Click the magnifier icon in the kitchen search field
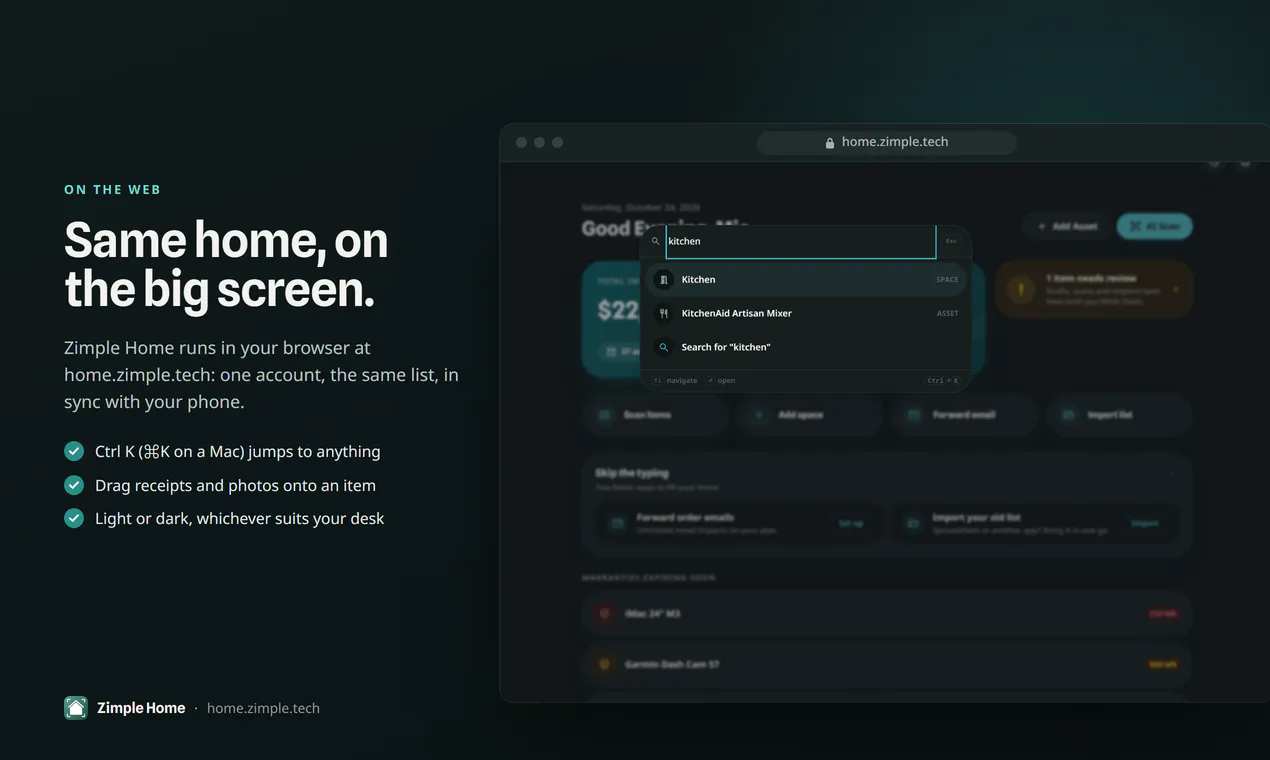Viewport: 1270px width, 760px height. click(x=656, y=241)
